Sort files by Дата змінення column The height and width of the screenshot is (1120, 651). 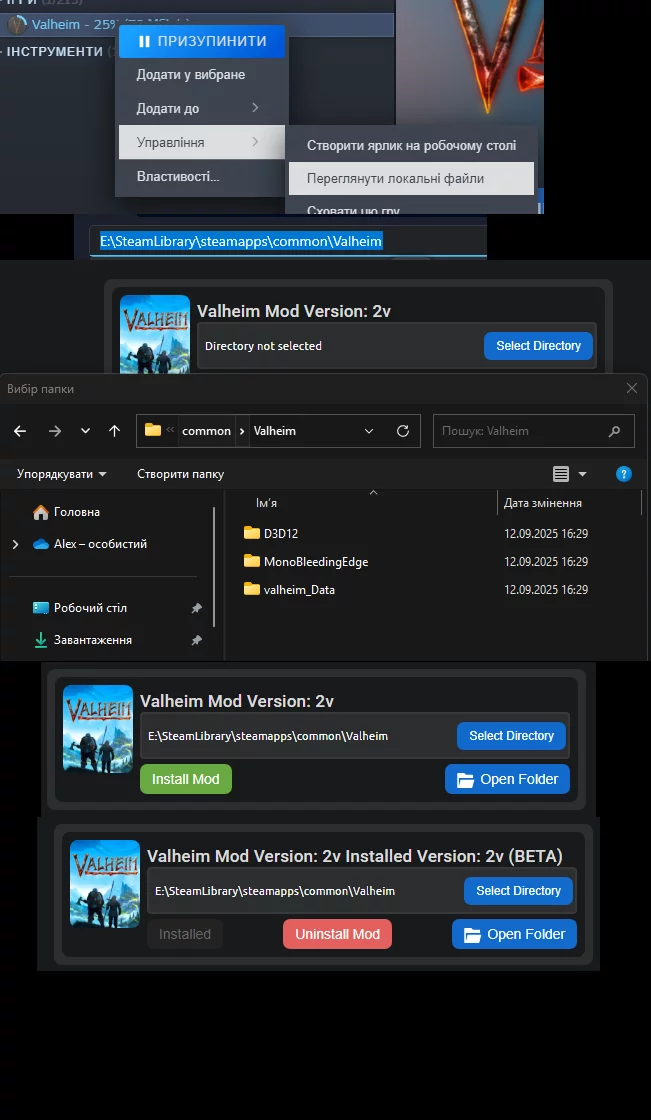543,503
